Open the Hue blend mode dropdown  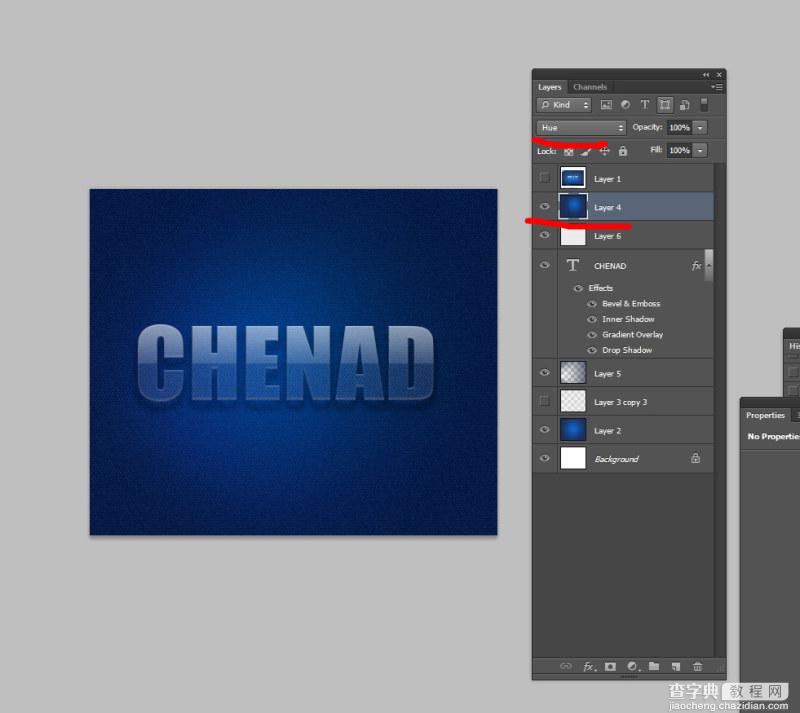tap(581, 128)
